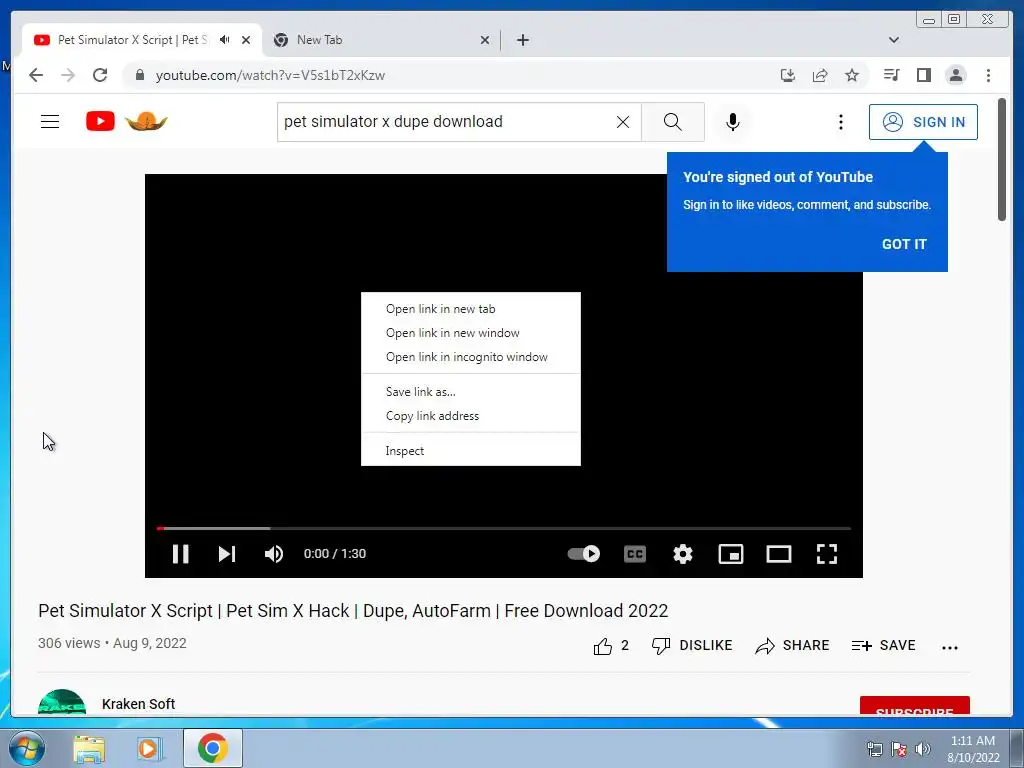Open Kraken Soft channel name

138,704
